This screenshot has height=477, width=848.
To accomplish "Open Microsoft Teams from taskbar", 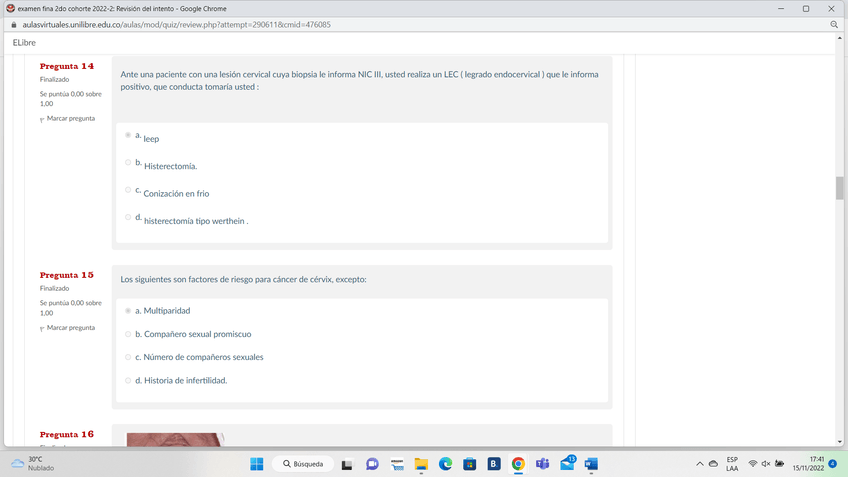I will [x=542, y=464].
